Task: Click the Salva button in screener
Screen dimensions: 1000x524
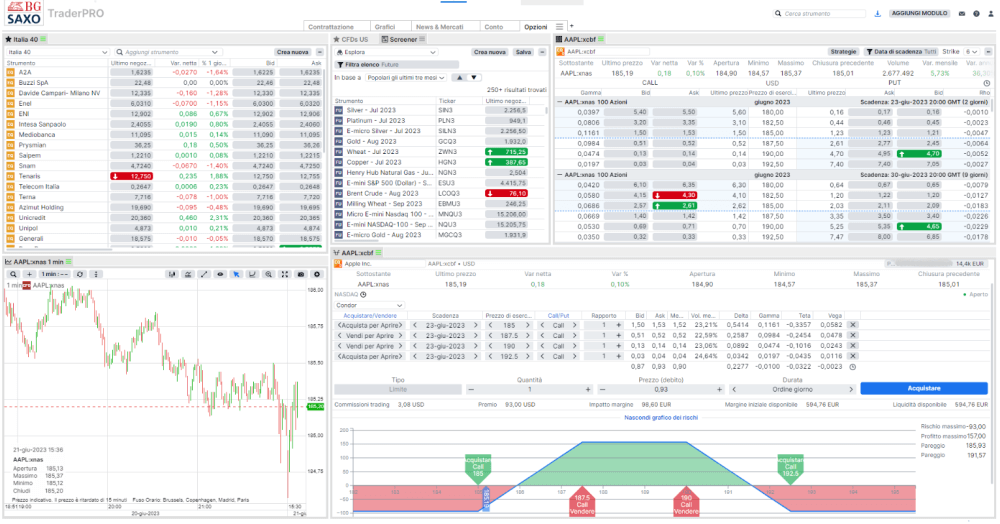Action: [x=523, y=52]
